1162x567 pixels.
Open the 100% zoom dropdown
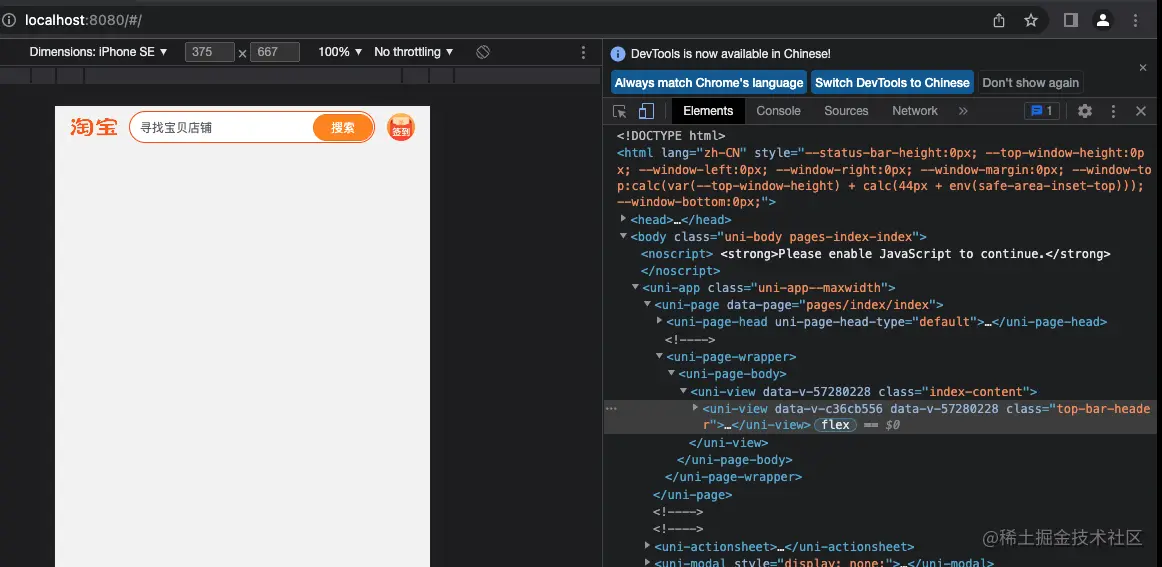click(340, 52)
